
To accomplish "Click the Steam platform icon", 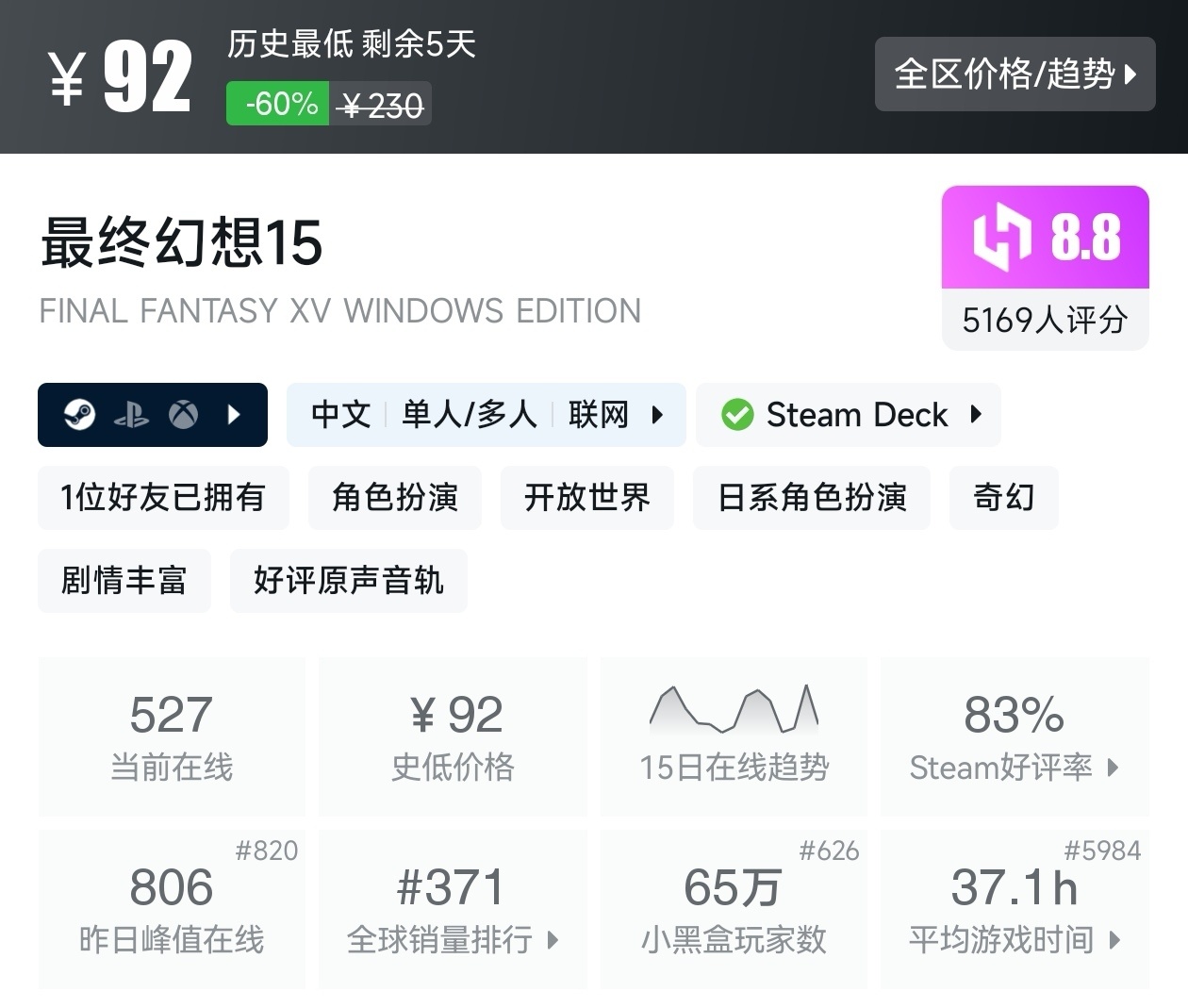I will pos(80,414).
